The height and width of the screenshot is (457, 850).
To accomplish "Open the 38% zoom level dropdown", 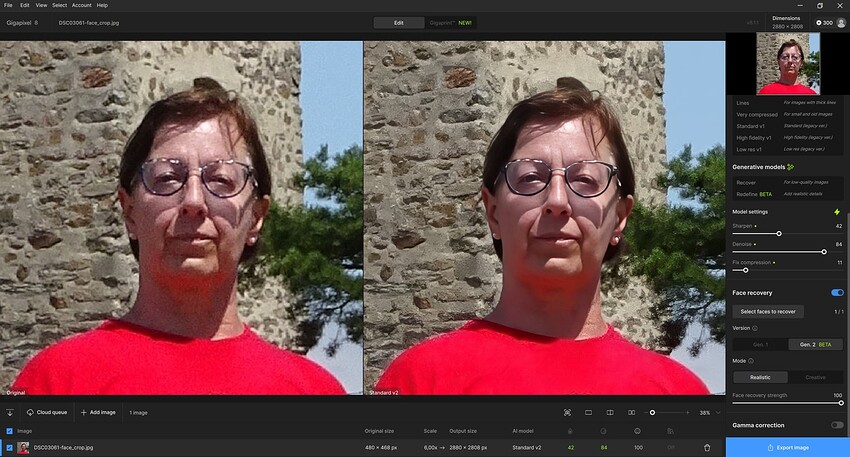I will point(710,413).
